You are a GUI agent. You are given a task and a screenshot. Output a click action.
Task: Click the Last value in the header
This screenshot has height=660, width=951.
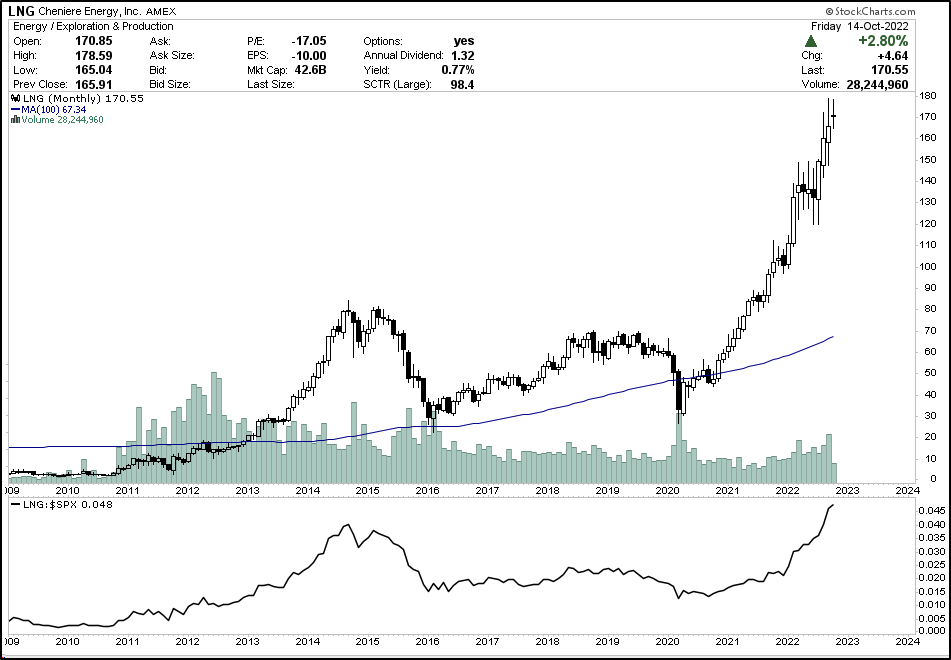click(890, 70)
